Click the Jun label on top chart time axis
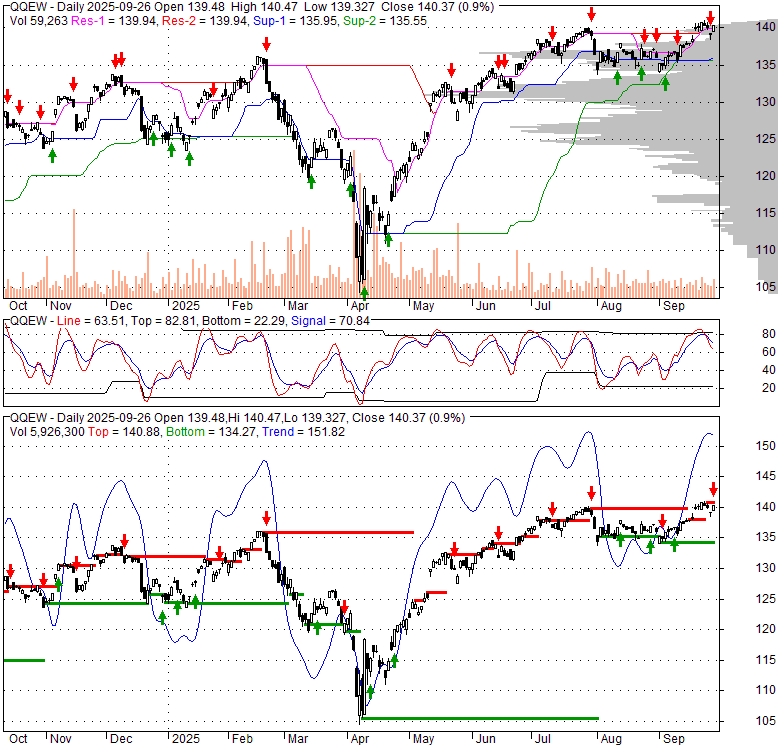780x745 pixels. click(x=486, y=306)
